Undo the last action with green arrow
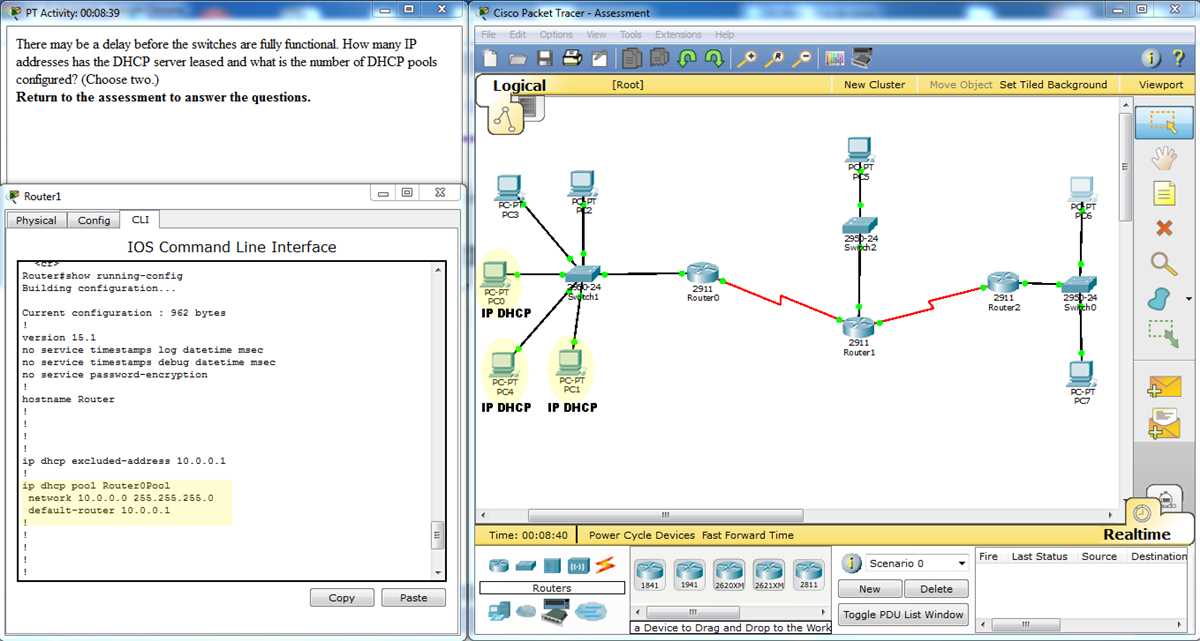The width and height of the screenshot is (1200, 641). [687, 59]
